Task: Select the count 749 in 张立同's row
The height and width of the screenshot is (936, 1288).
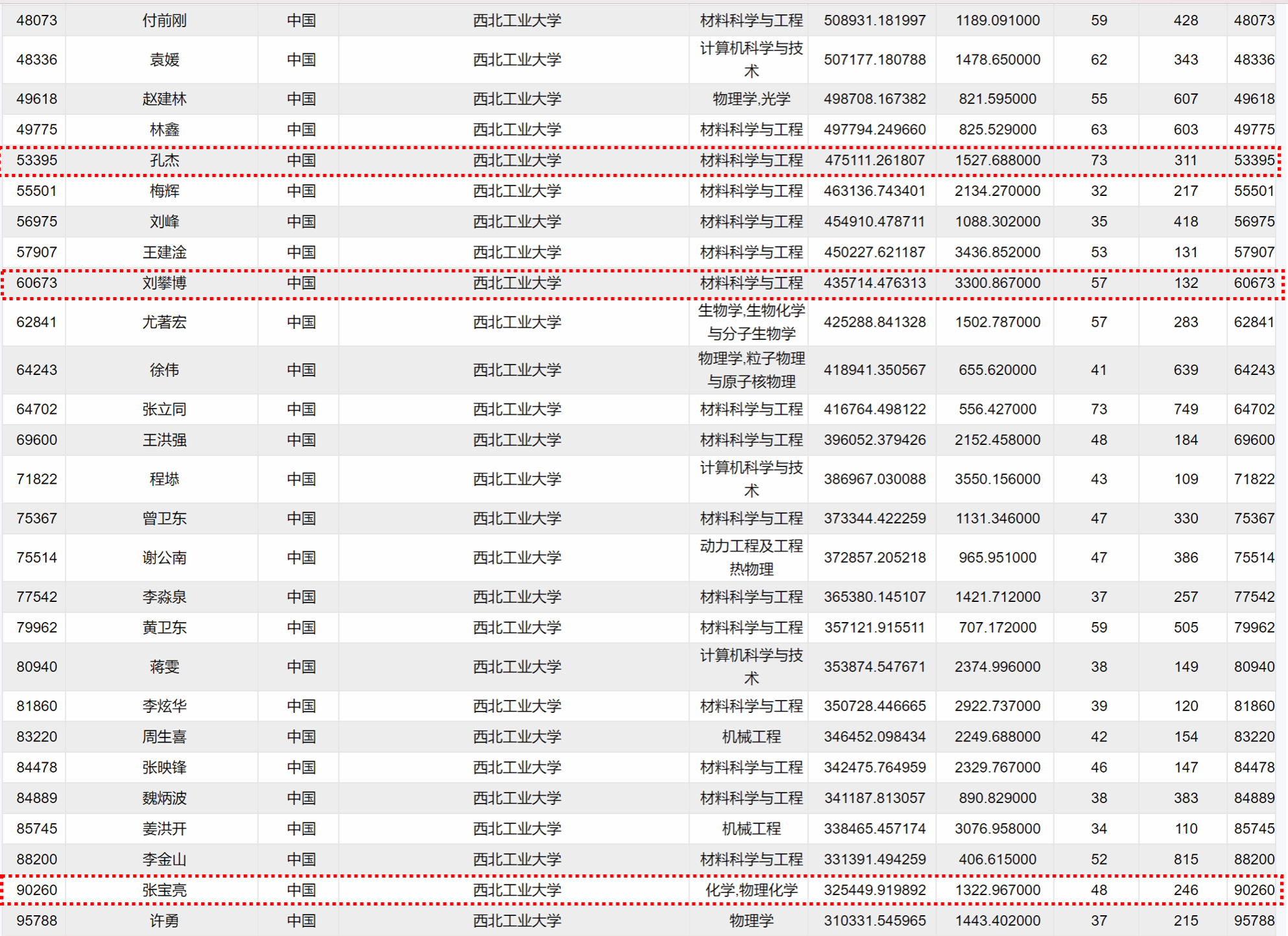Action: coord(1186,409)
